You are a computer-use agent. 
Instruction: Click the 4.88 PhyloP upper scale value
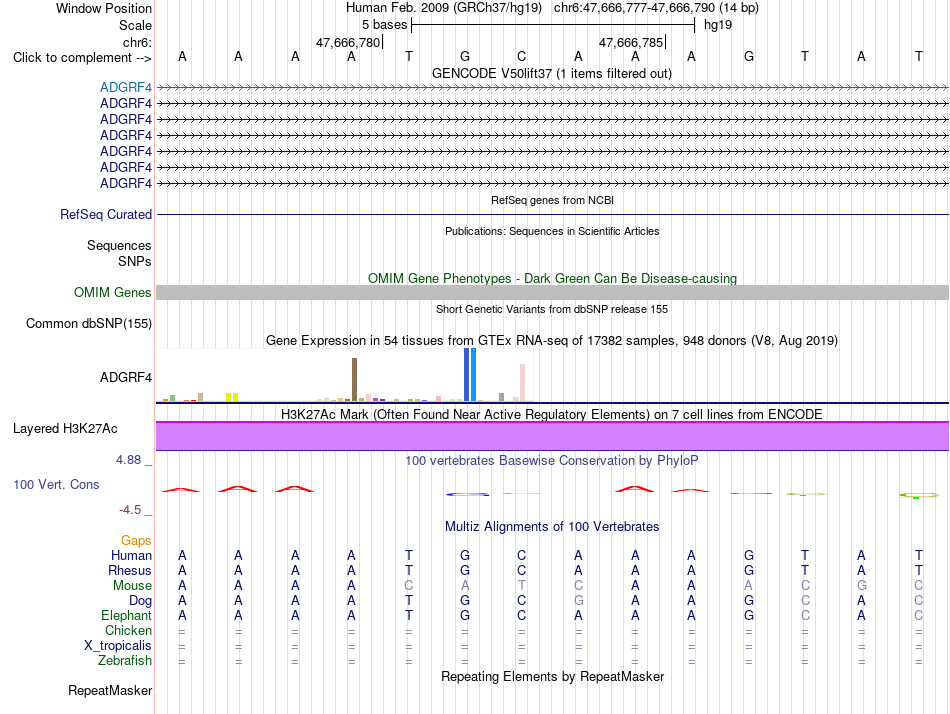pos(128,460)
